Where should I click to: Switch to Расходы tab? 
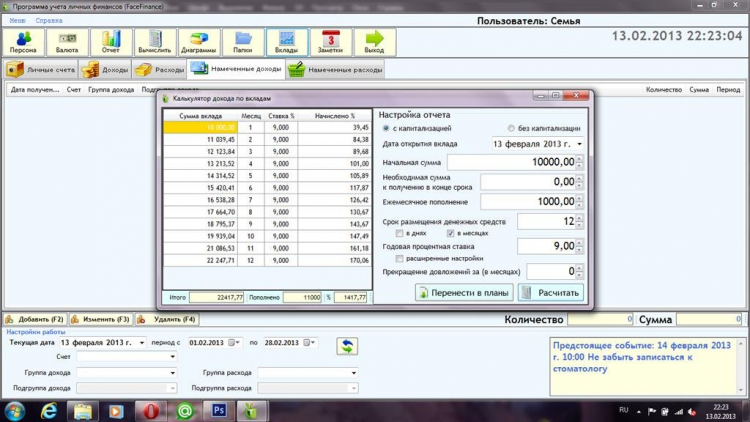click(159, 69)
